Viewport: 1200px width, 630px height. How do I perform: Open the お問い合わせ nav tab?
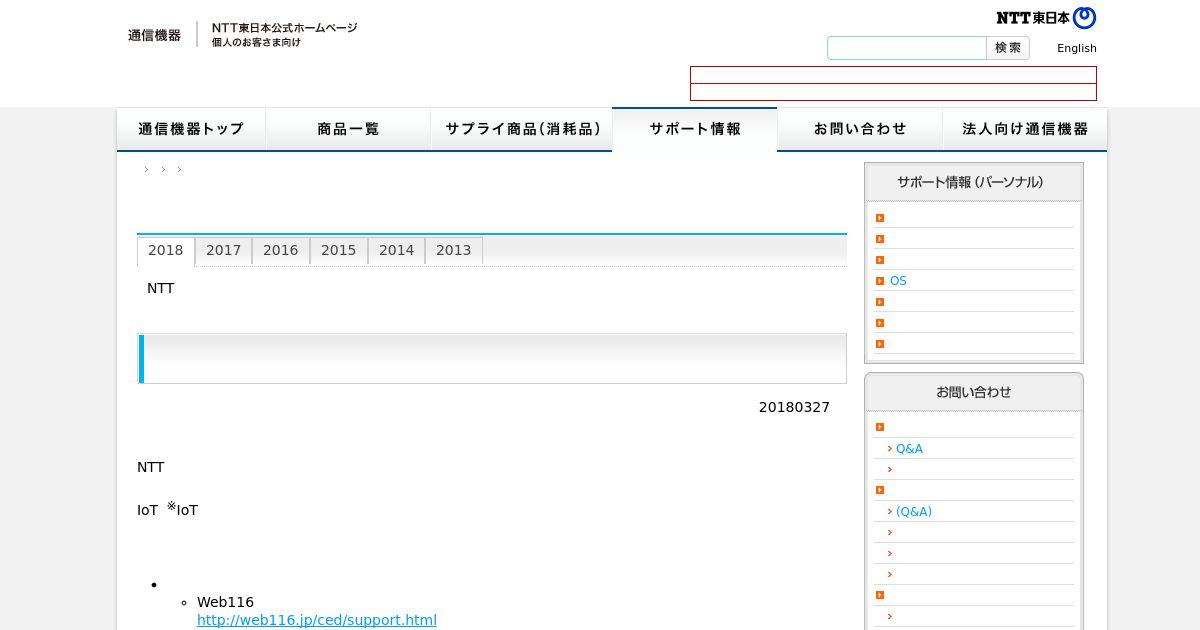pyautogui.click(x=860, y=129)
